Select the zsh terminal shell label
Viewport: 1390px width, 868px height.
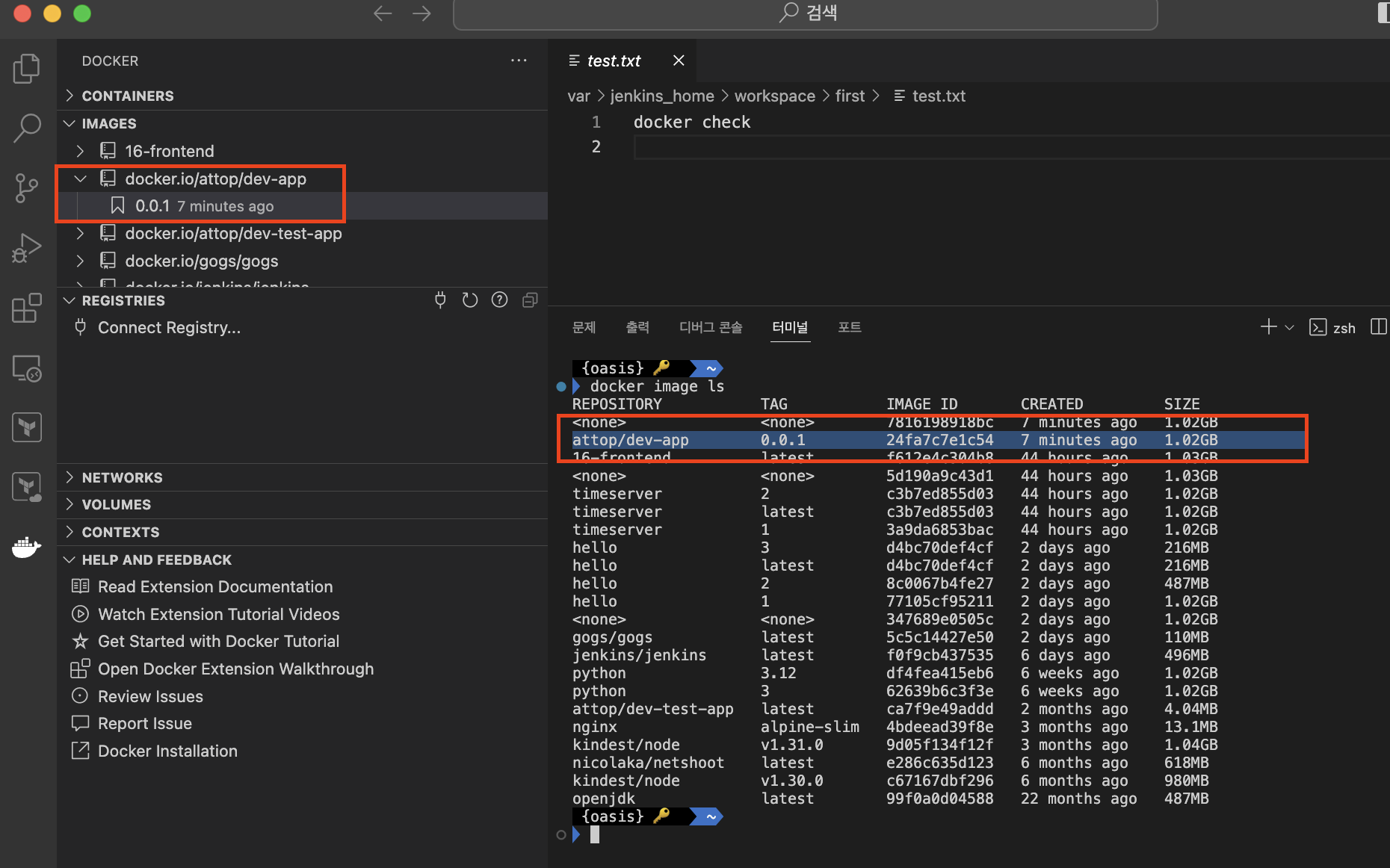[x=1332, y=328]
